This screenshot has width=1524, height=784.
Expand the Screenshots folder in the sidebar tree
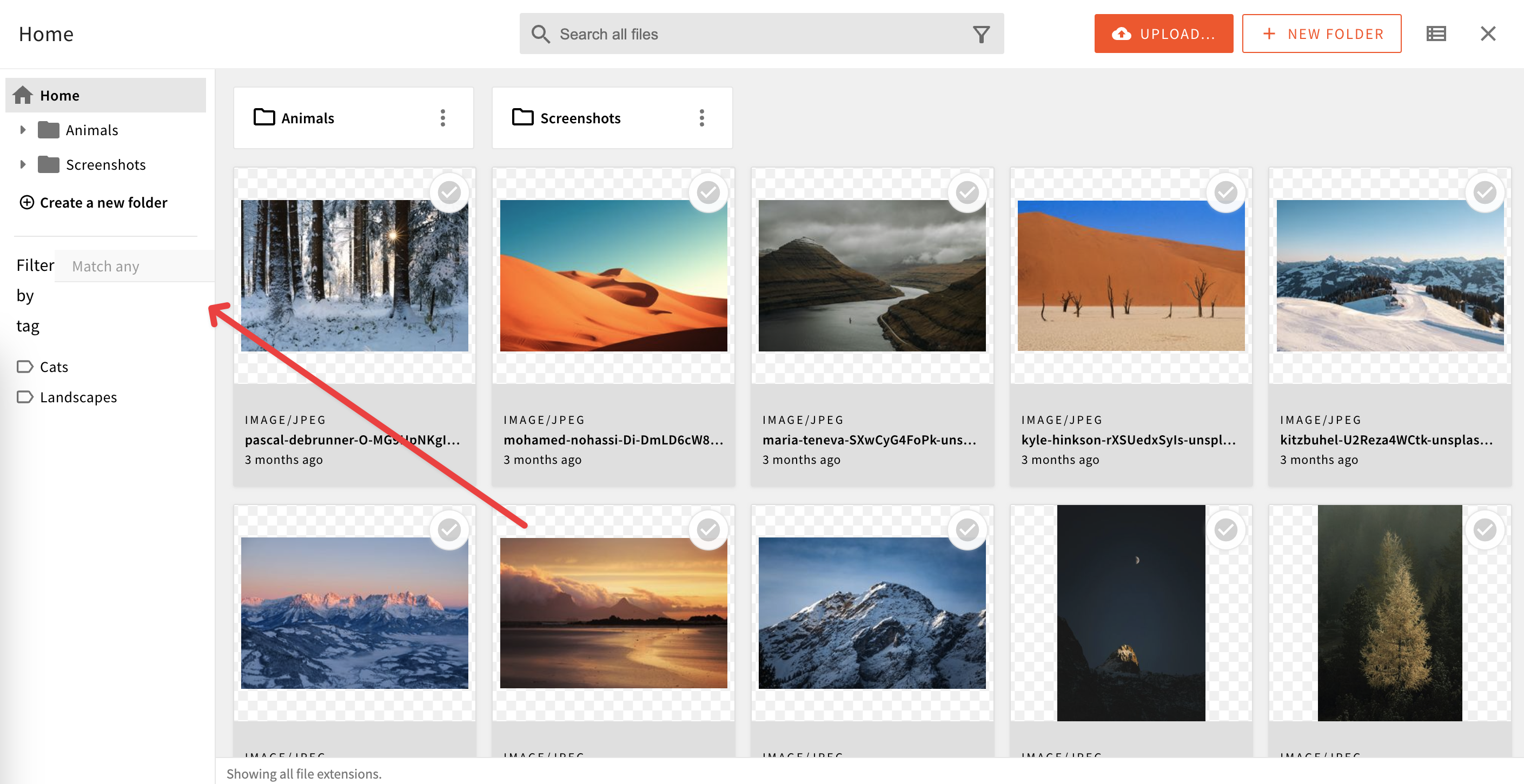23,164
